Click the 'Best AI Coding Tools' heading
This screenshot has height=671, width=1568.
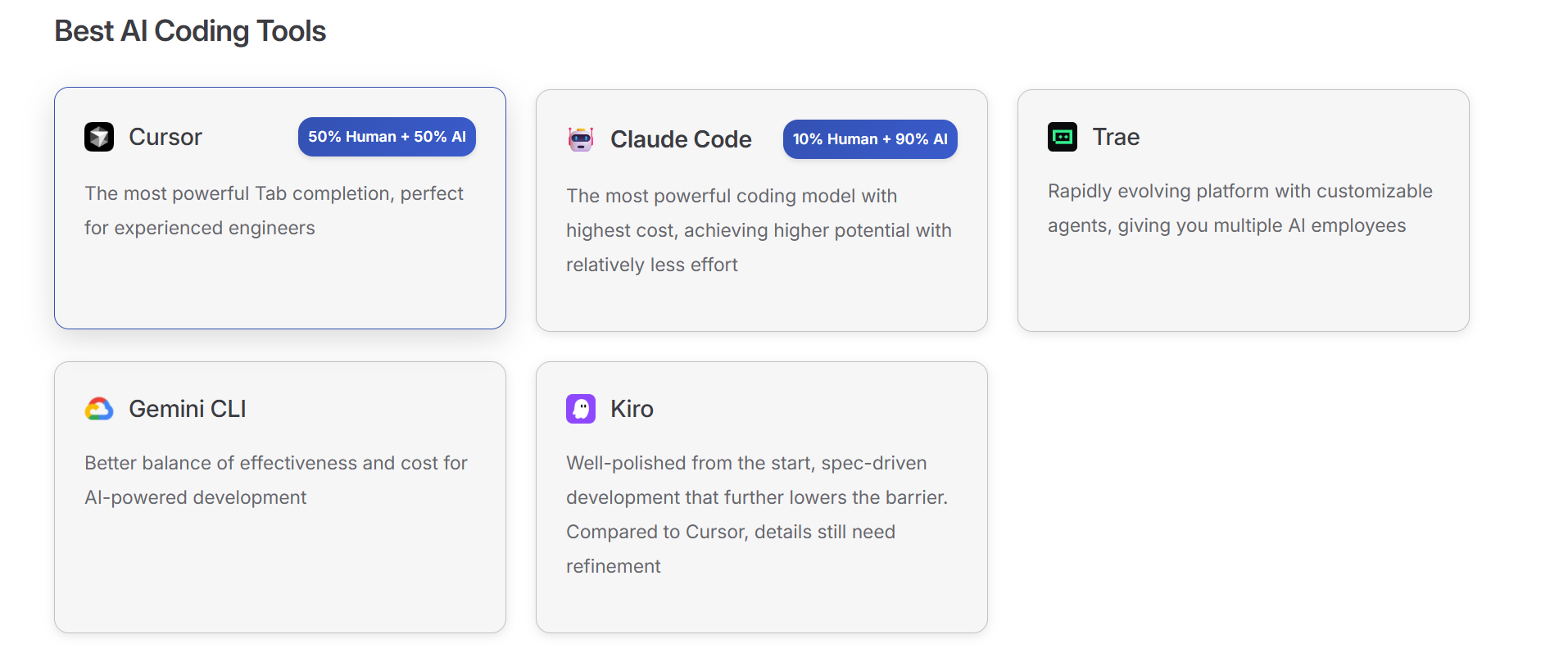[x=189, y=30]
